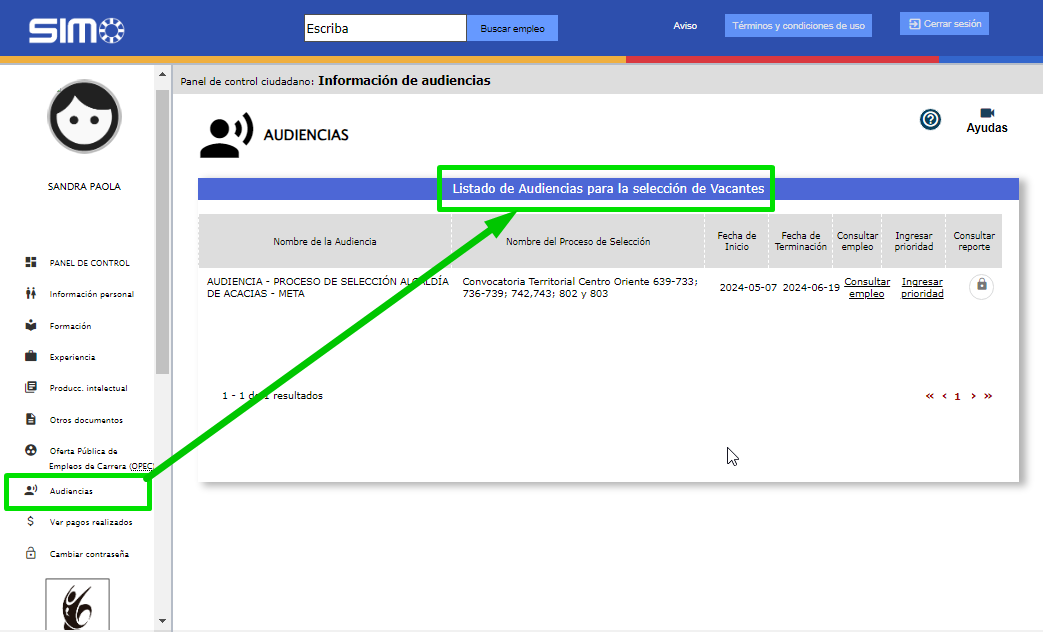Click the Cerrar sesión button

tap(944, 24)
